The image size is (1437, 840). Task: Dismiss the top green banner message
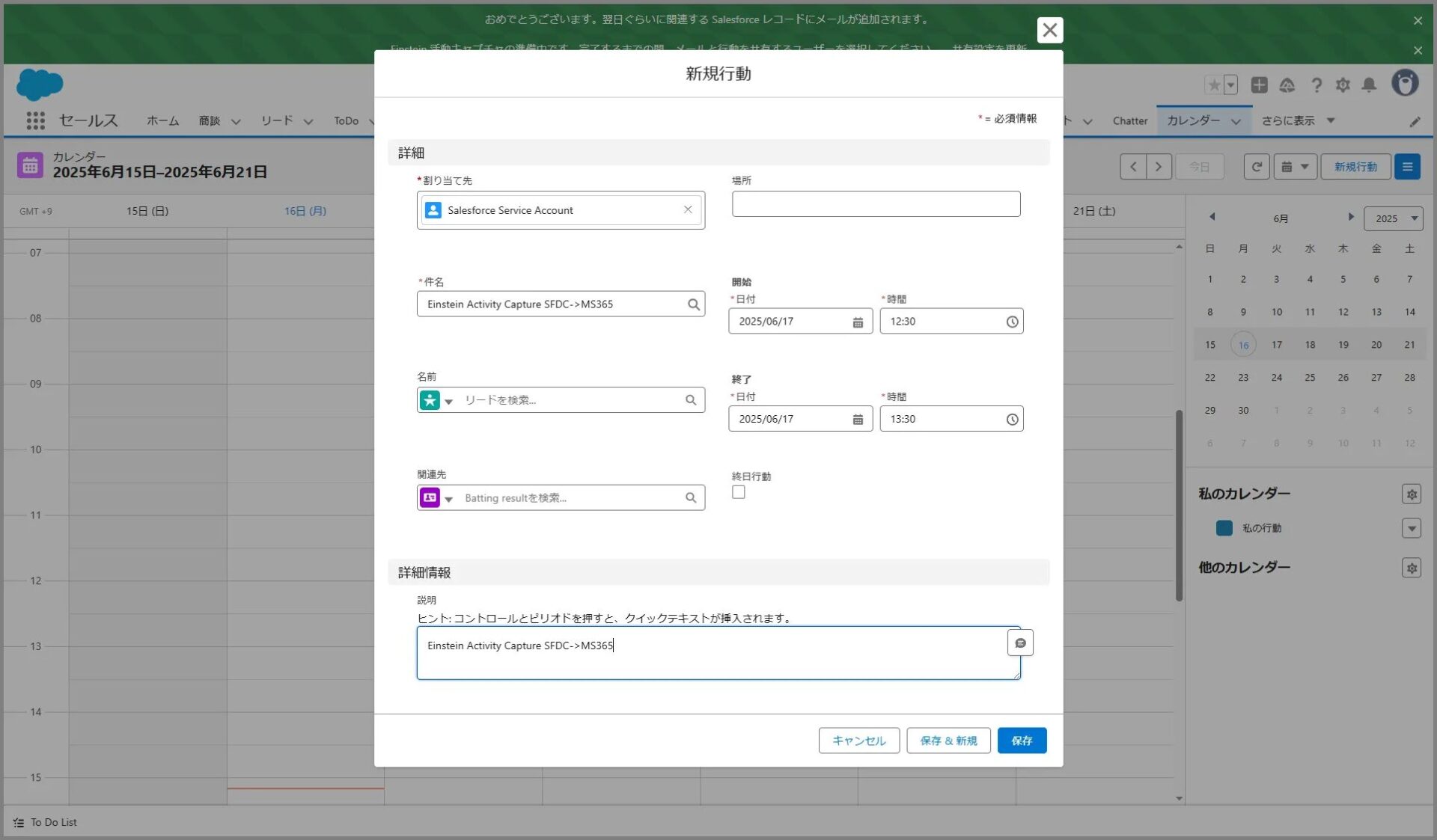(1418, 21)
